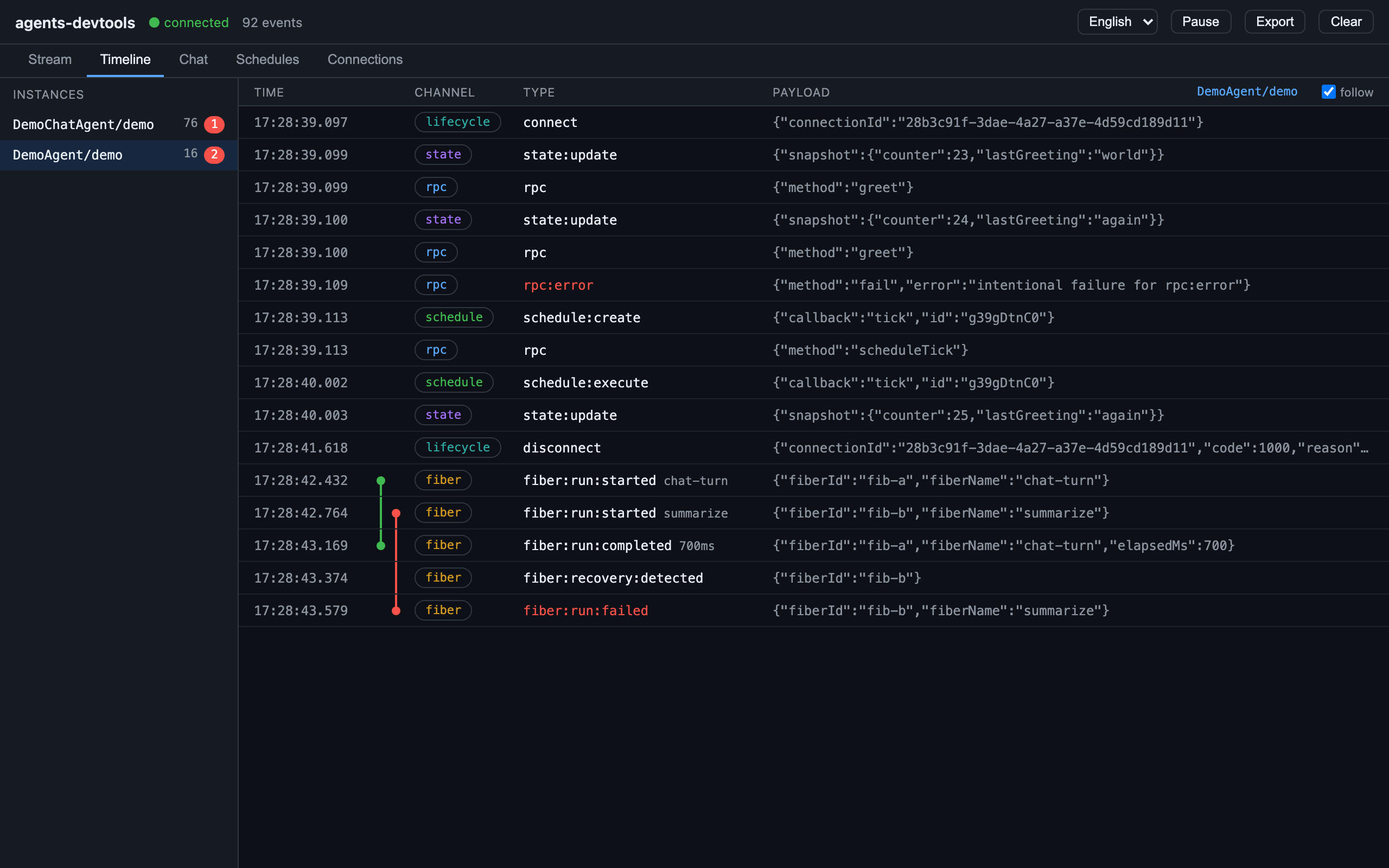Click red fiber start marker at 17:28:42.764
The width and height of the screenshot is (1389, 868).
[396, 513]
